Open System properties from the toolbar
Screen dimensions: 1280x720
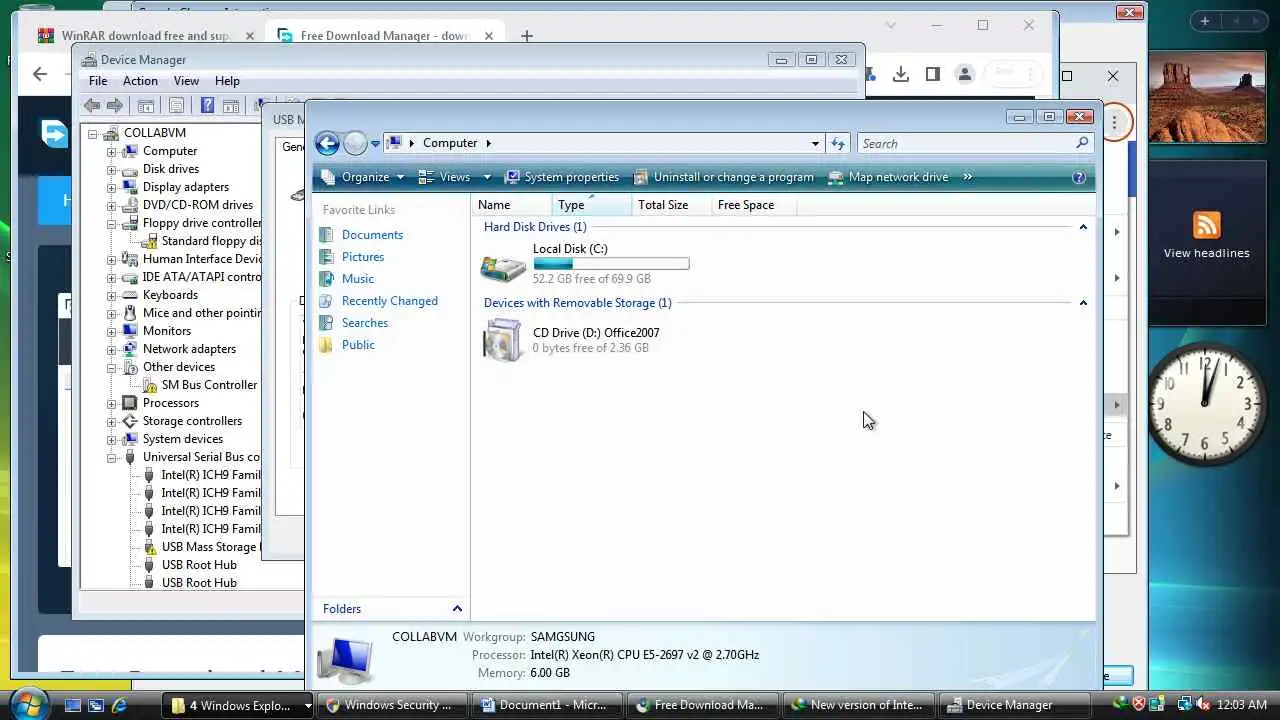point(562,177)
